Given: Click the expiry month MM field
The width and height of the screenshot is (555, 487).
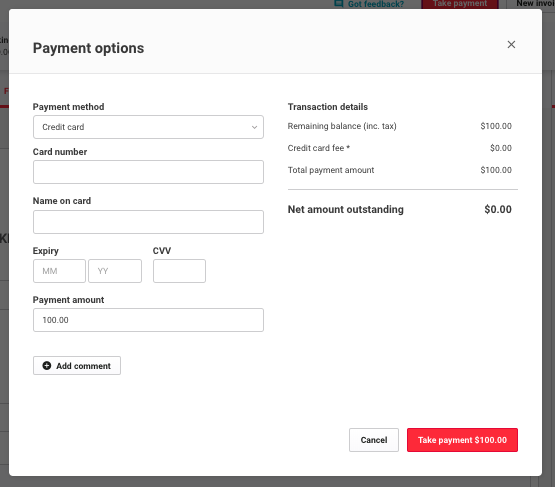Looking at the screenshot, I should [59, 271].
